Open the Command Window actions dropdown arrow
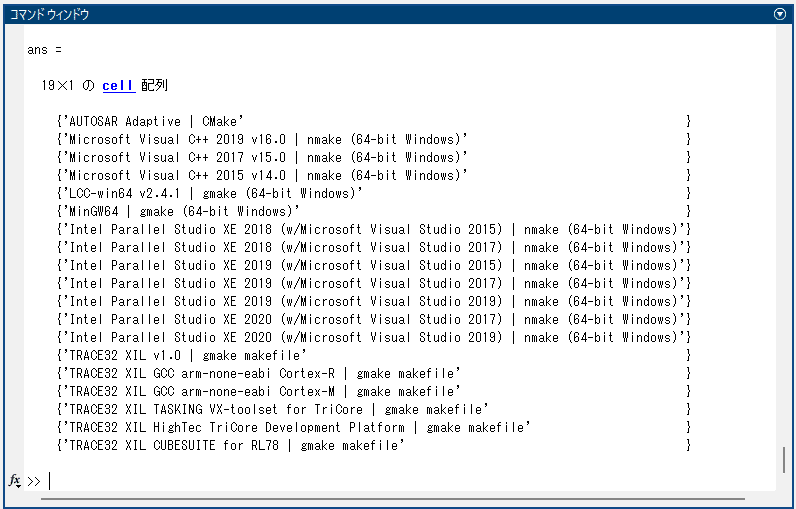The width and height of the screenshot is (796, 509). coord(780,14)
